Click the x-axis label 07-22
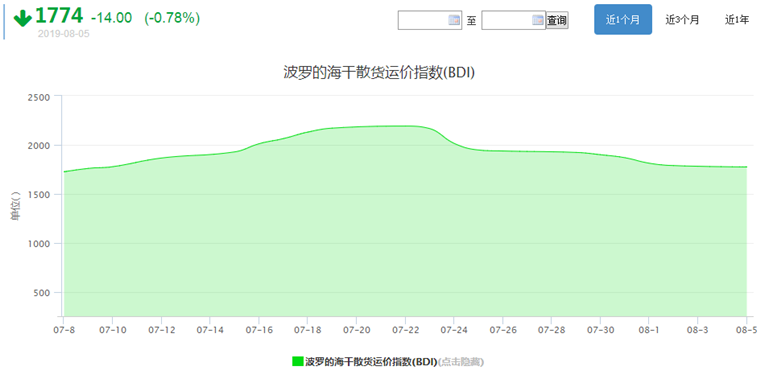 405,330
